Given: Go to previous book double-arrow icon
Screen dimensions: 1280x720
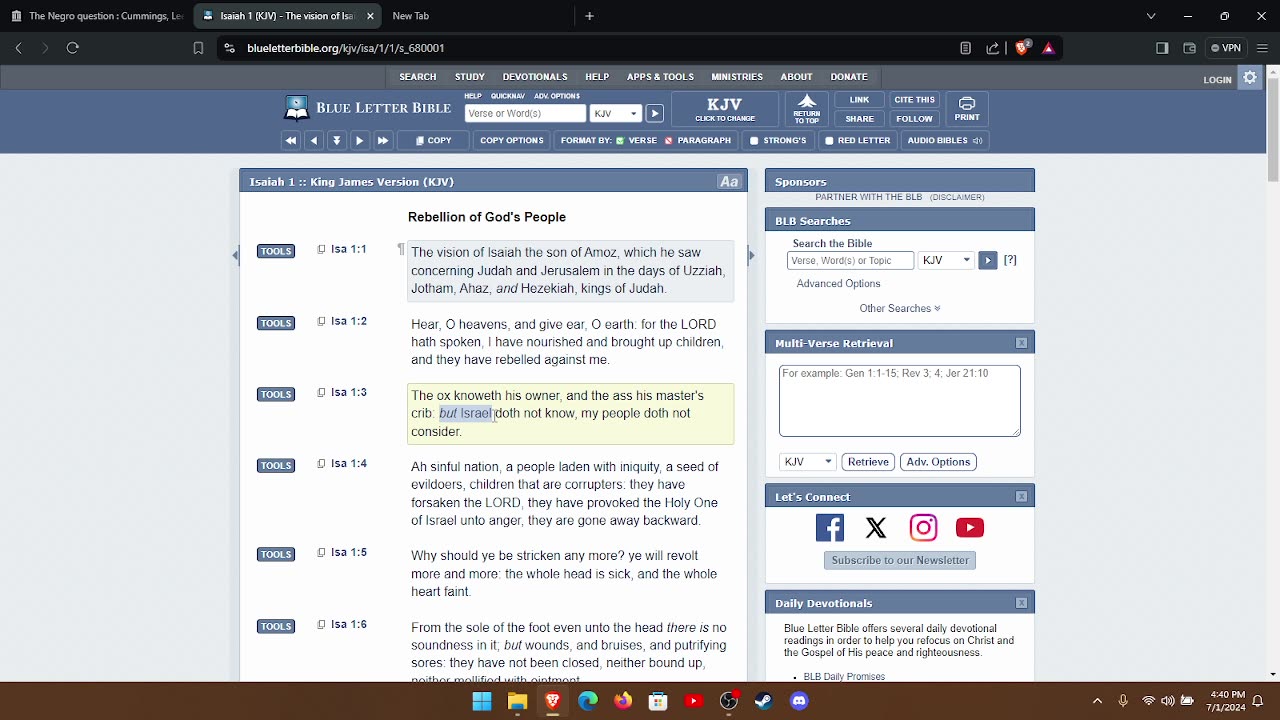Looking at the screenshot, I should [x=291, y=141].
